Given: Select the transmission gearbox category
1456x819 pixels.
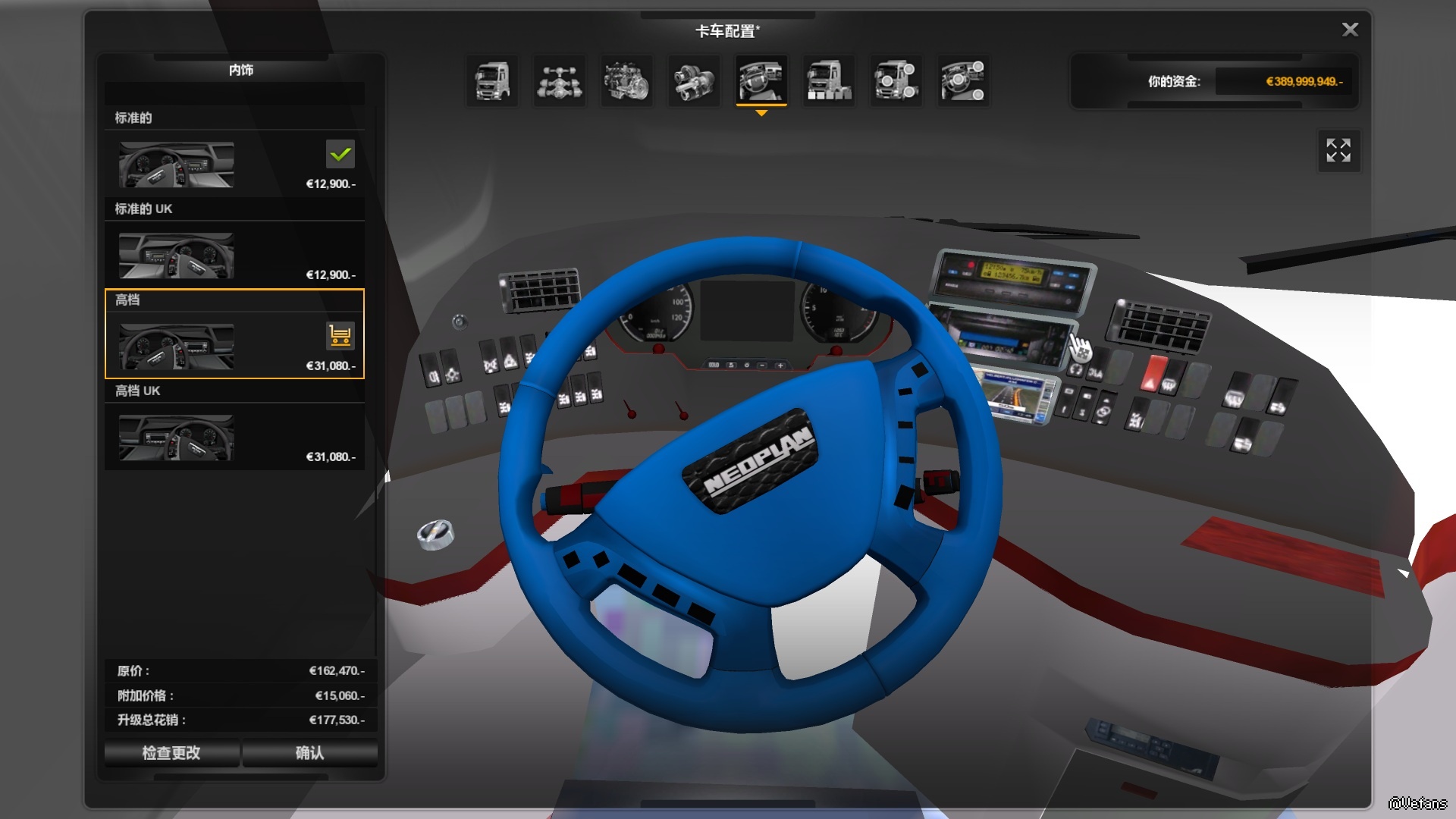Looking at the screenshot, I should 694,80.
